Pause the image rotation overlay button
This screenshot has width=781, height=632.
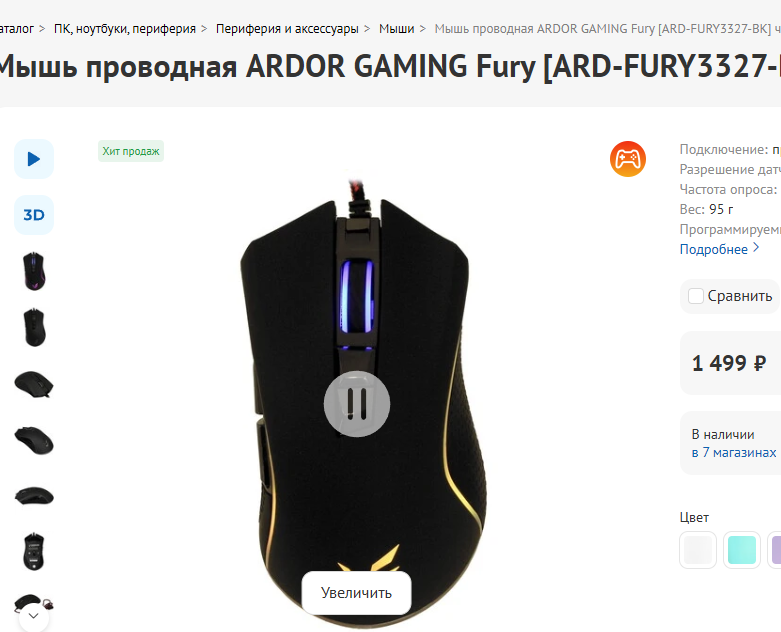click(357, 404)
